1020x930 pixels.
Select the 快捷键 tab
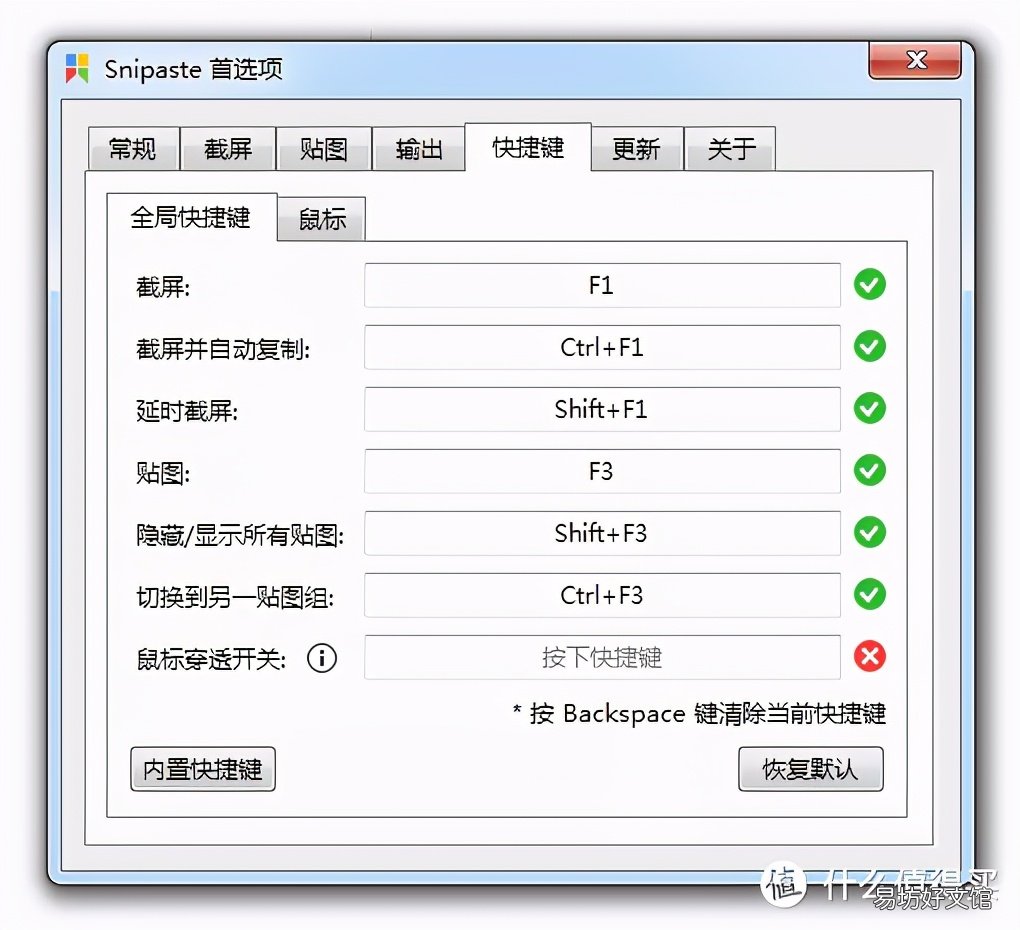click(528, 147)
